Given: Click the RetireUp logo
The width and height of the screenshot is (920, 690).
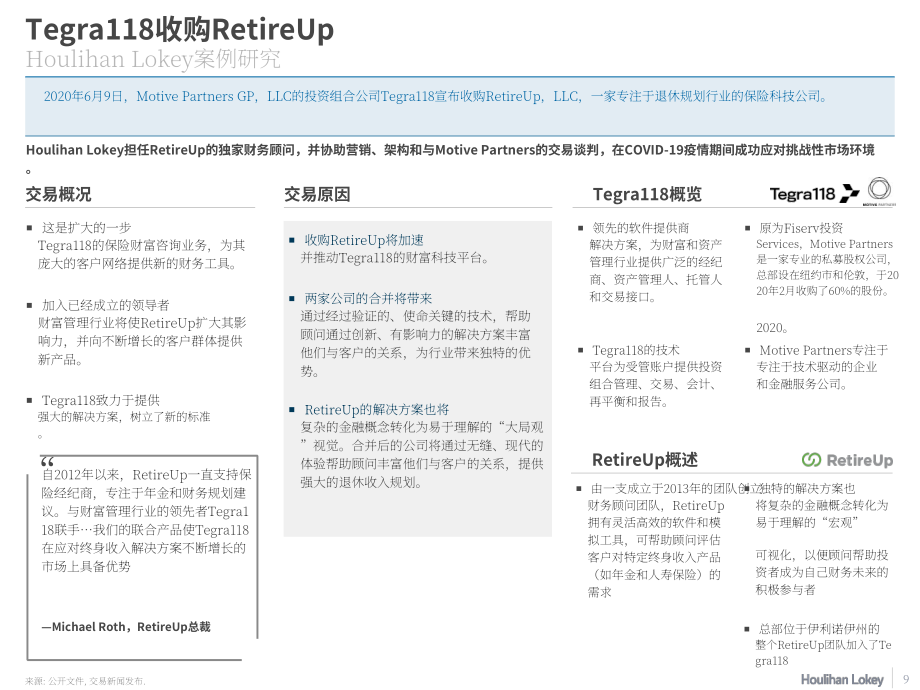Looking at the screenshot, I should (847, 460).
